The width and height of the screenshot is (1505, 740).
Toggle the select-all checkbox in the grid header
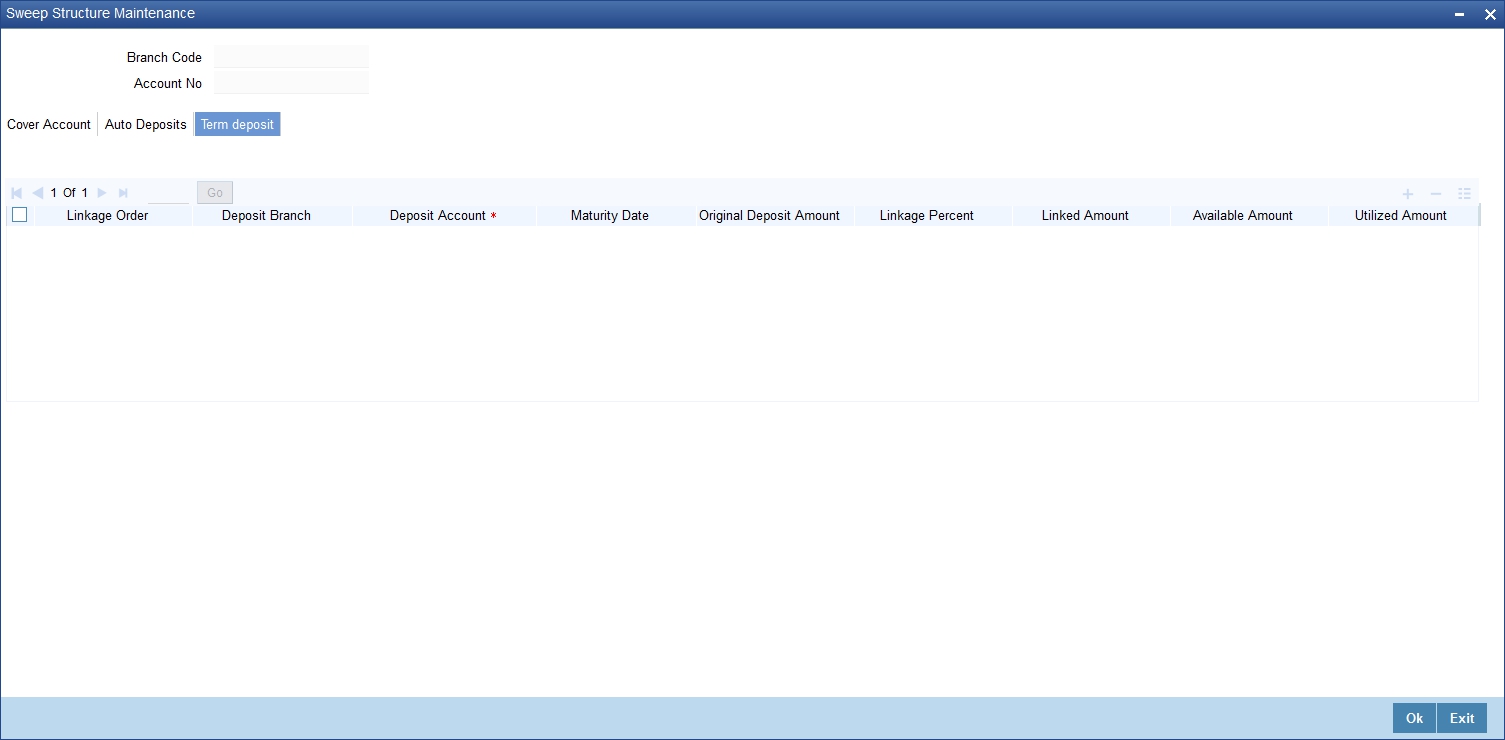coord(19,214)
